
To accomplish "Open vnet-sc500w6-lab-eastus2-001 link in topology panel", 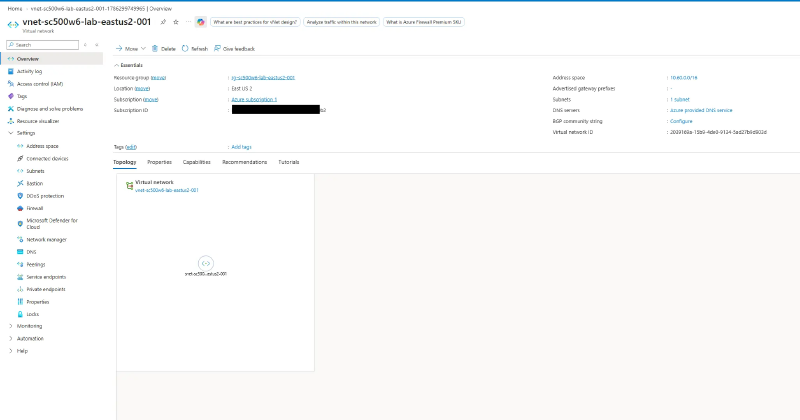I will (x=167, y=190).
